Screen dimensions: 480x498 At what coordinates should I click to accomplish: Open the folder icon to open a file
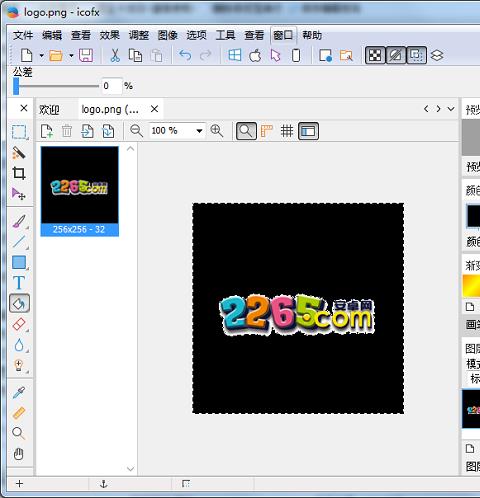[56, 55]
